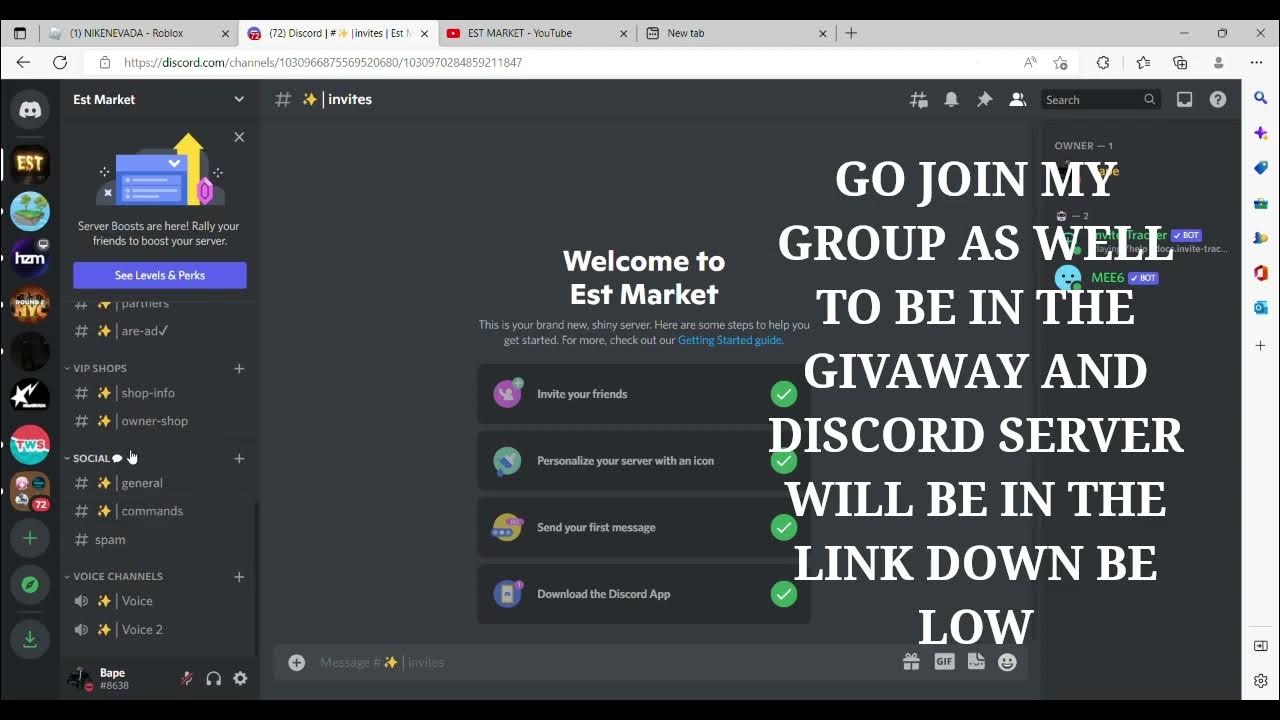Switch to EST MARKET YouTube tab
This screenshot has height=720, width=1280.
tap(537, 33)
